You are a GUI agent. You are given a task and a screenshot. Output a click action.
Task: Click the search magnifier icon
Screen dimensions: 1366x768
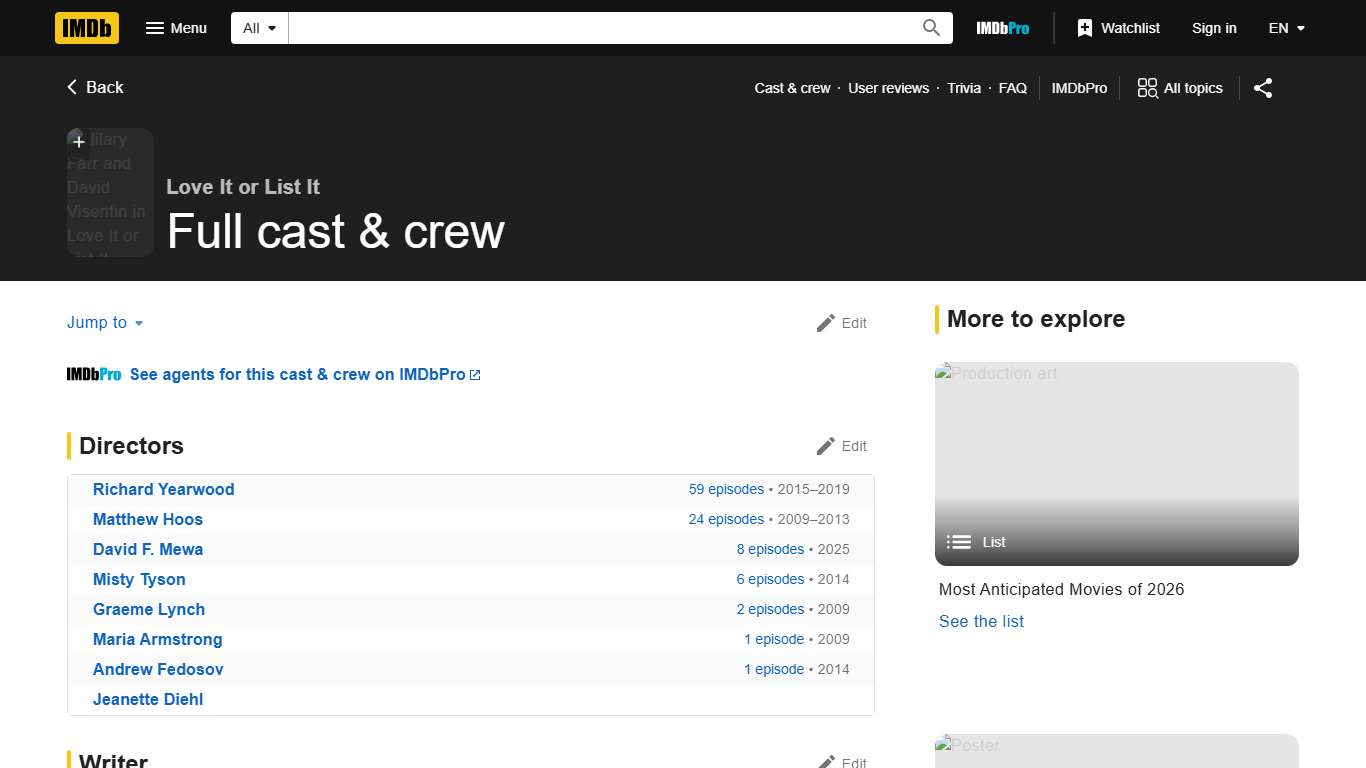point(931,28)
